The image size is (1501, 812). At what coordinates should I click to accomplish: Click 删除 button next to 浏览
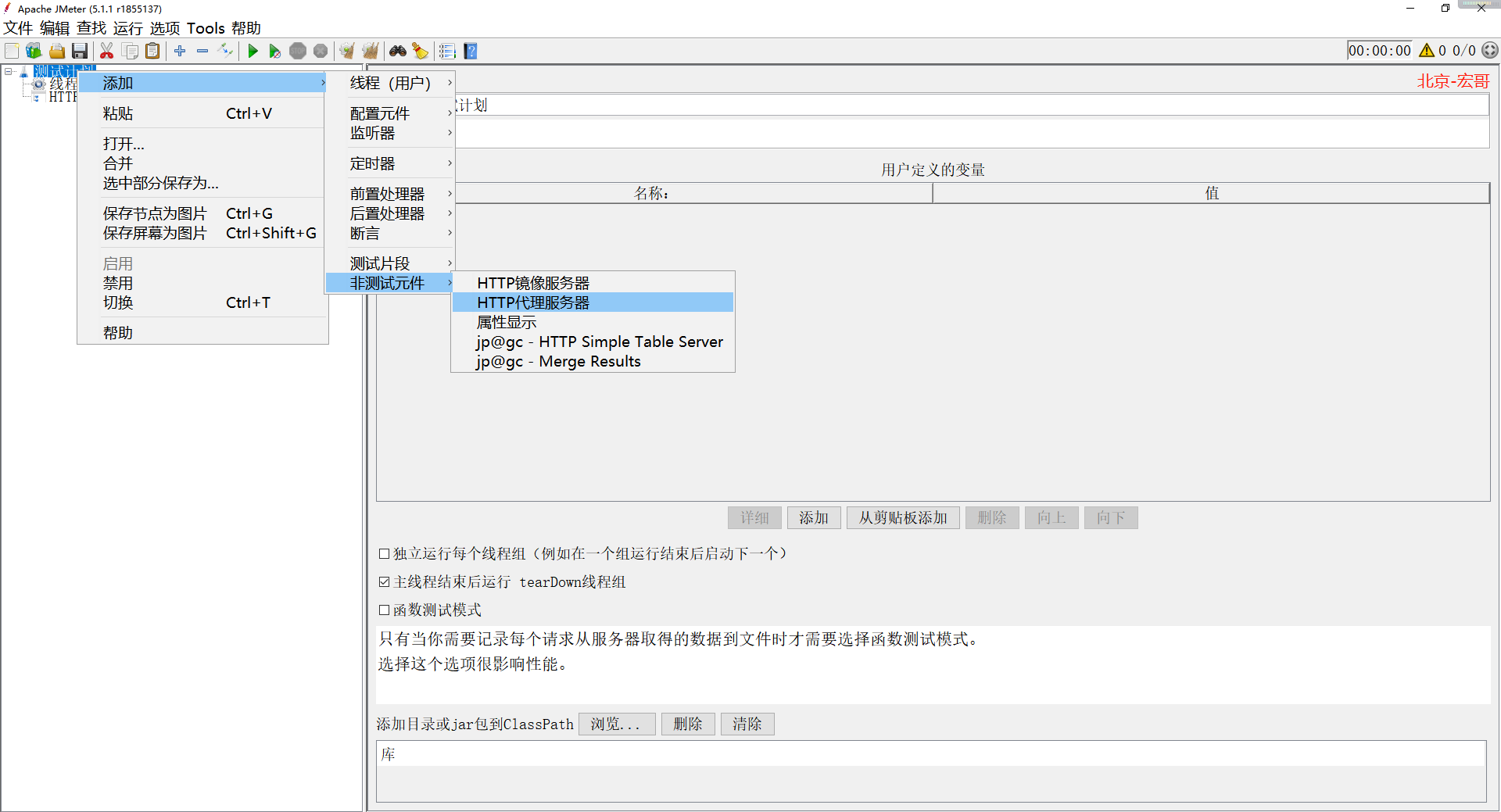[688, 724]
